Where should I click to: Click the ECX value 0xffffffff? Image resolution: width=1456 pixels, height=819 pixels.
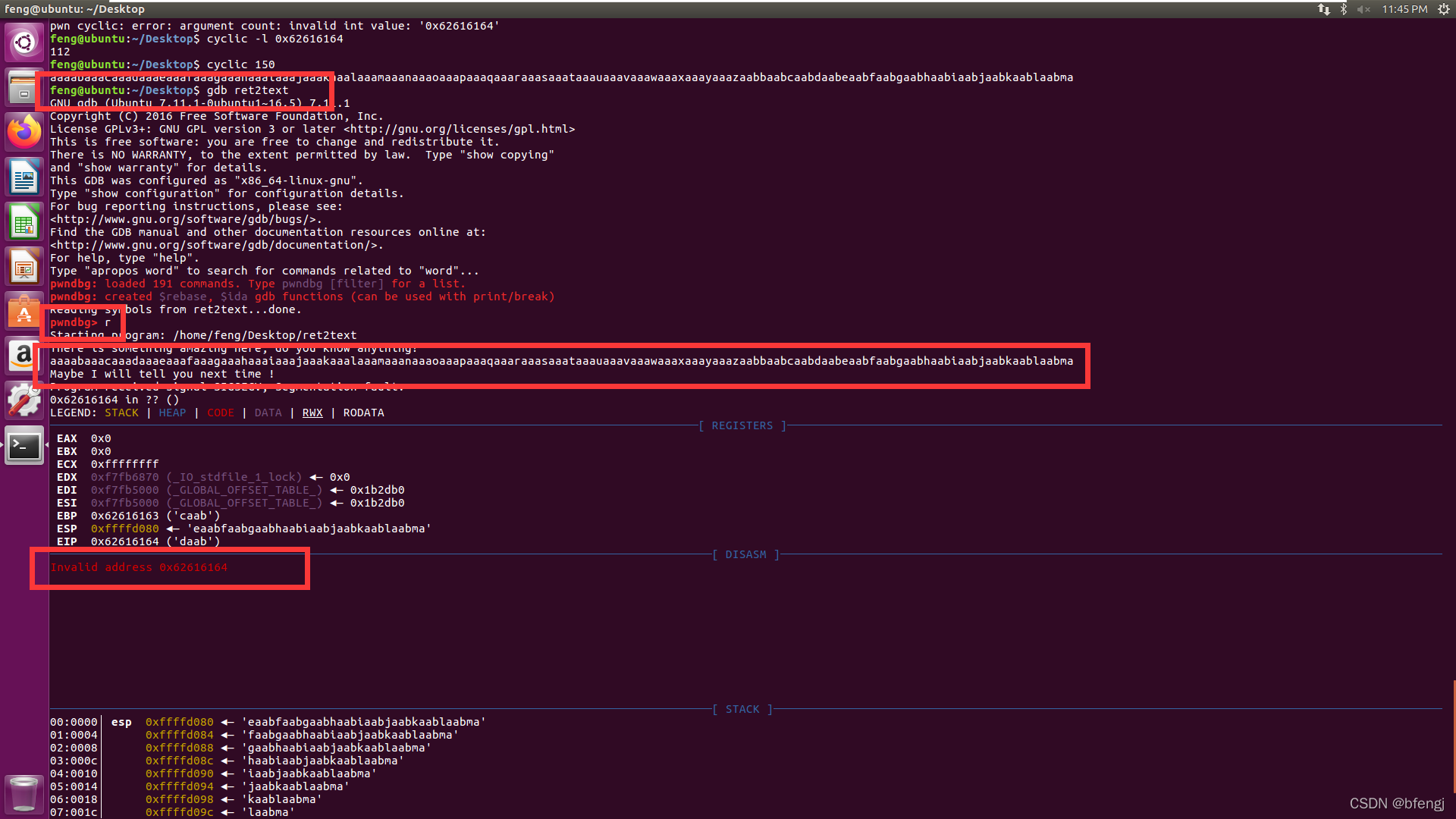[125, 464]
